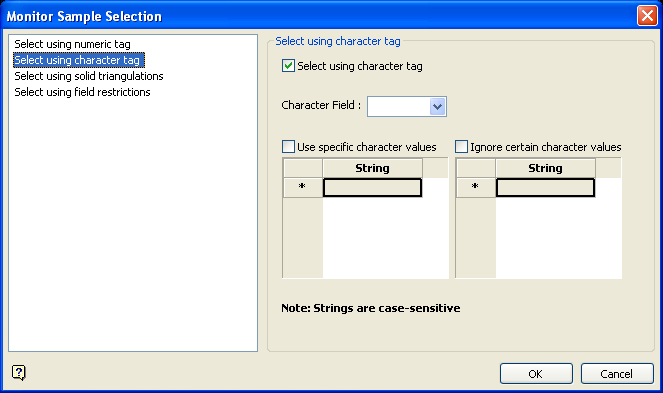Uncheck Select using character tag checkbox
Image resolution: width=663 pixels, height=393 pixels.
288,66
